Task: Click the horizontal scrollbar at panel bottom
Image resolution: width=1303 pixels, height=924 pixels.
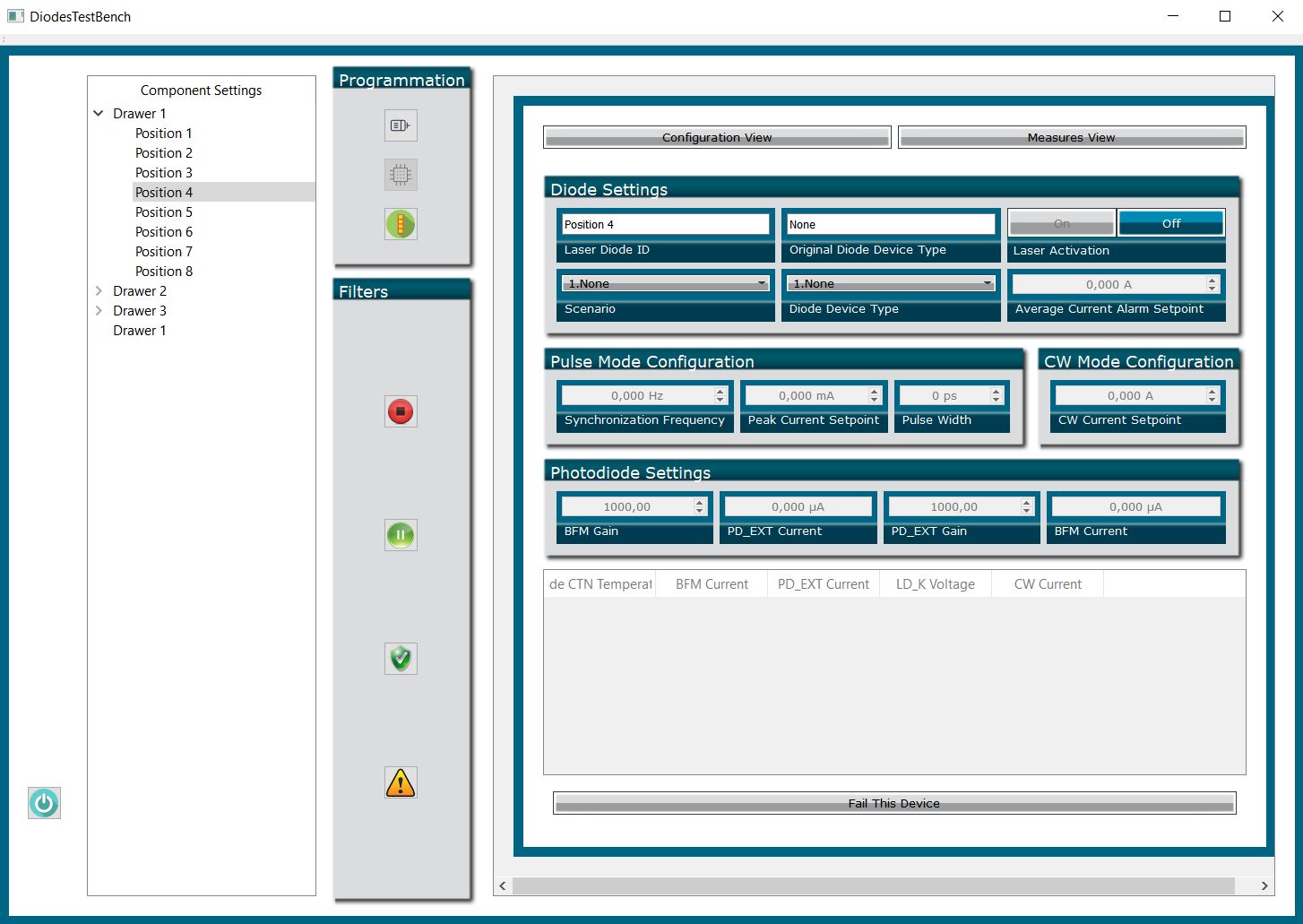Action: (x=873, y=885)
